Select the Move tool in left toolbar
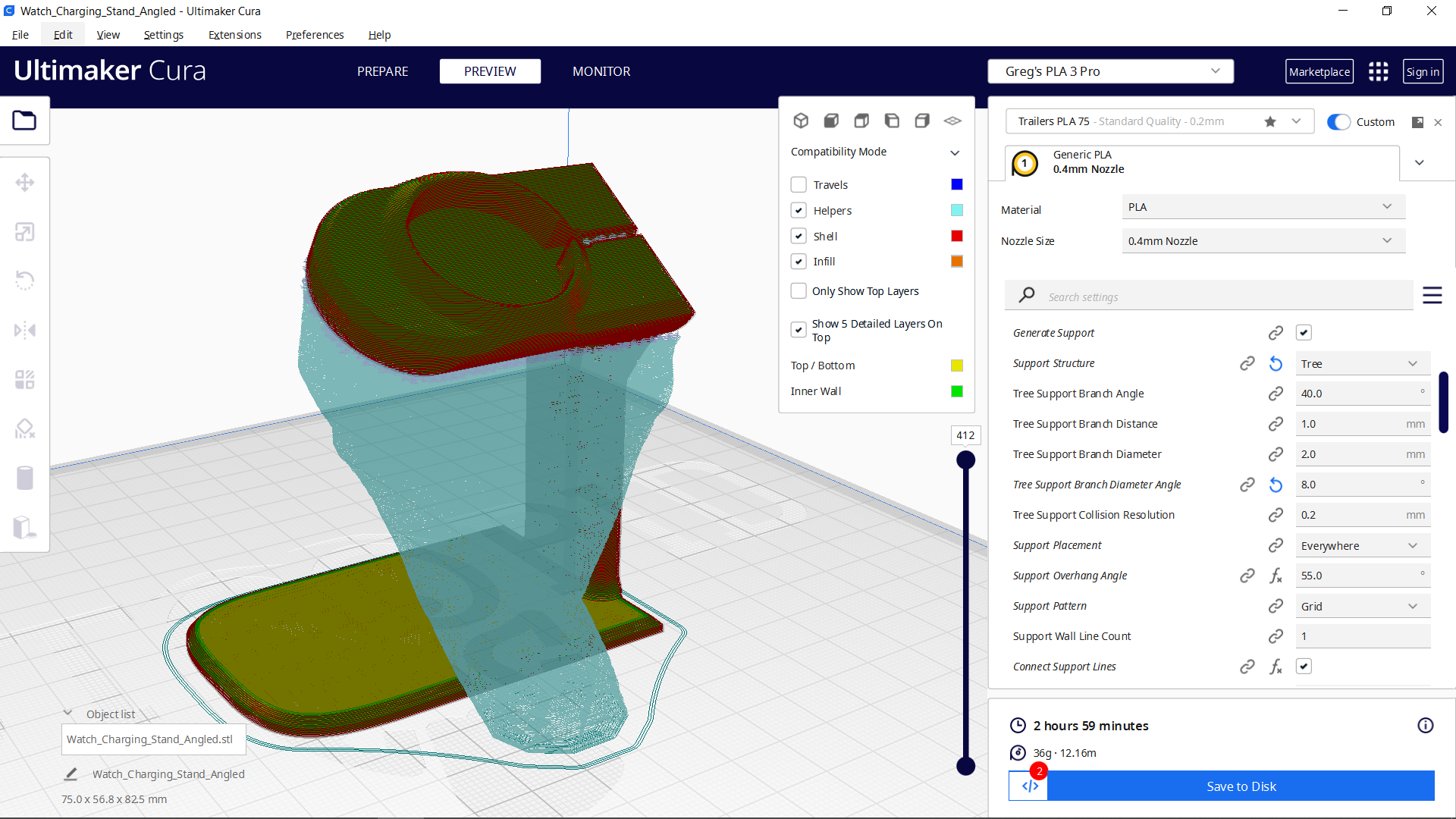 click(24, 182)
